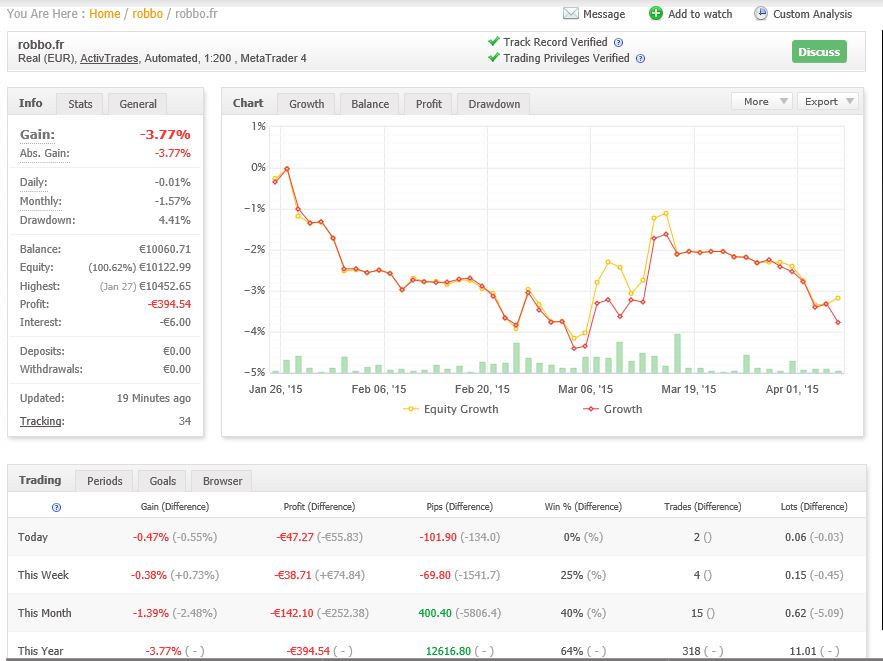
Task: Expand the More dropdown on chart
Action: tap(762, 101)
